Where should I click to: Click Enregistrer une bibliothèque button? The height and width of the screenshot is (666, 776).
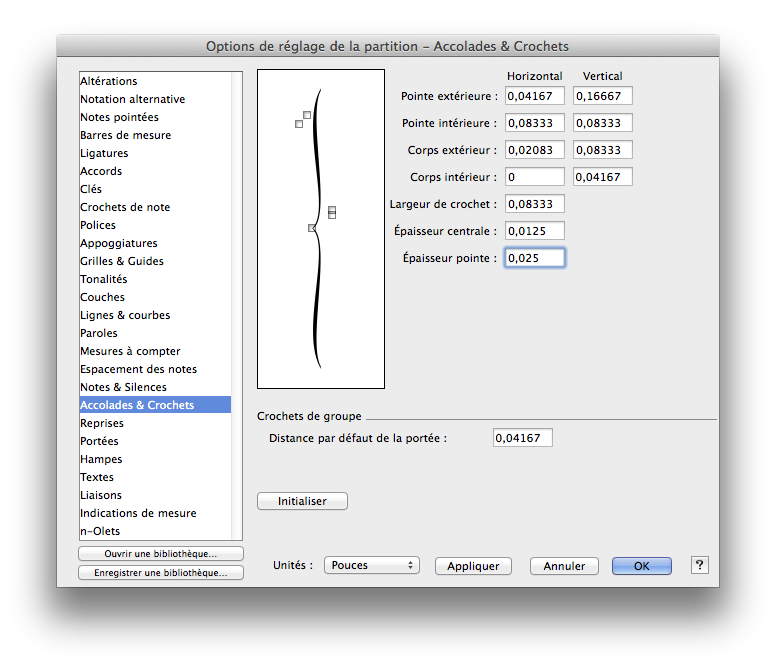[x=160, y=573]
